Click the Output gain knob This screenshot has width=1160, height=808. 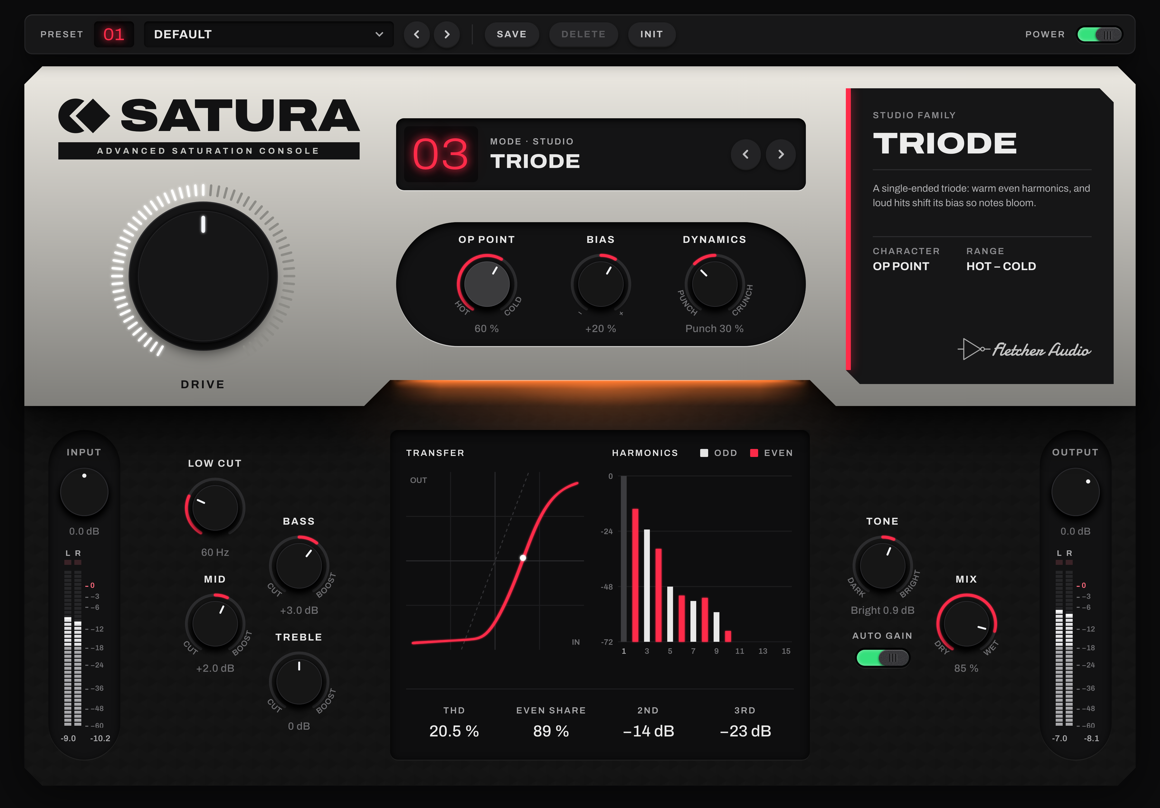click(x=1075, y=491)
